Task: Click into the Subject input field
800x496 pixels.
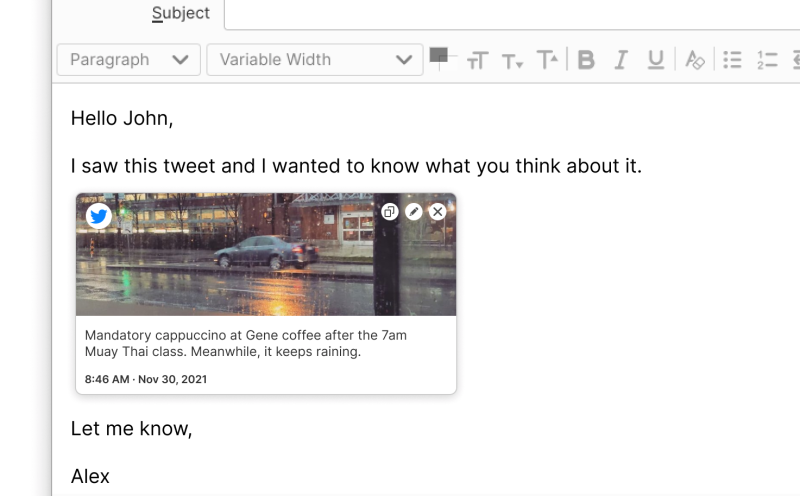Action: click(510, 14)
